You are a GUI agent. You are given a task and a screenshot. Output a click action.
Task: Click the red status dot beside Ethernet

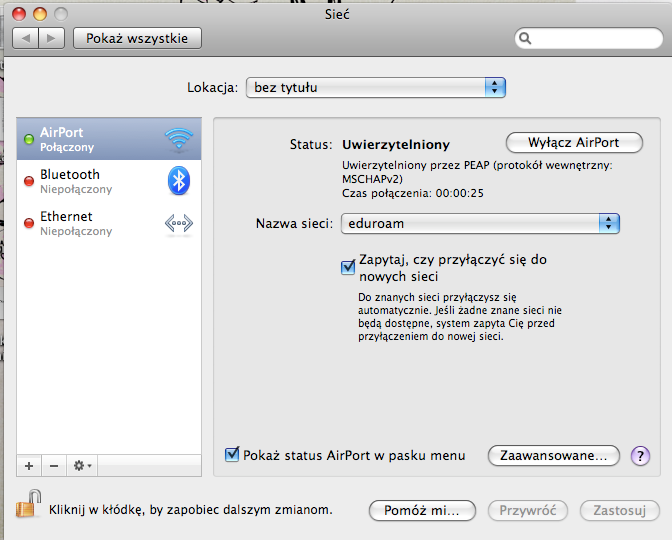pyautogui.click(x=29, y=223)
